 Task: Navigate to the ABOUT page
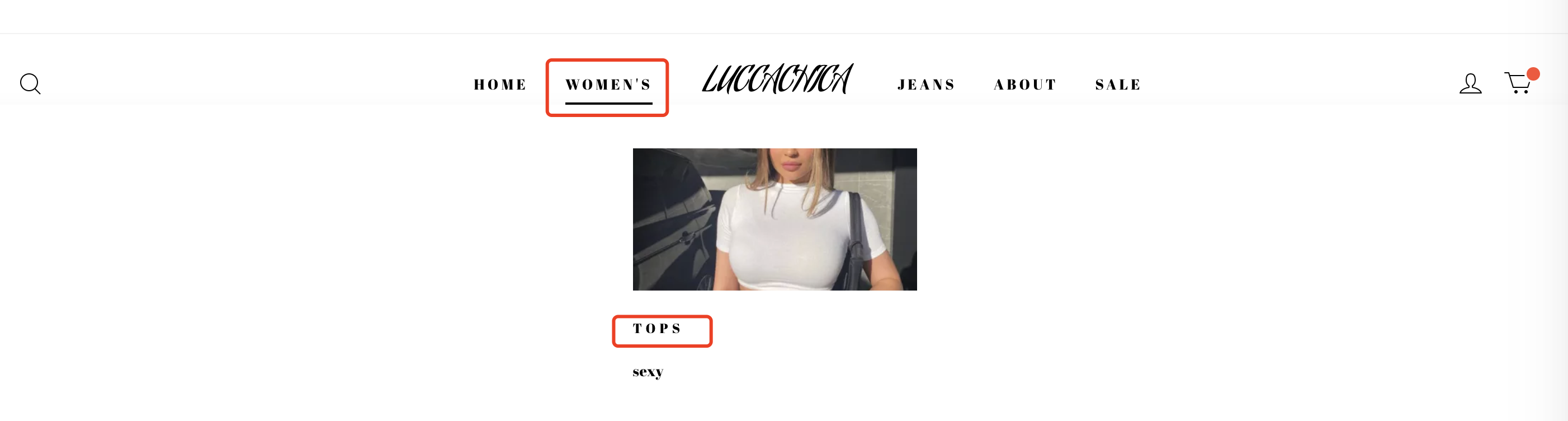point(1025,85)
